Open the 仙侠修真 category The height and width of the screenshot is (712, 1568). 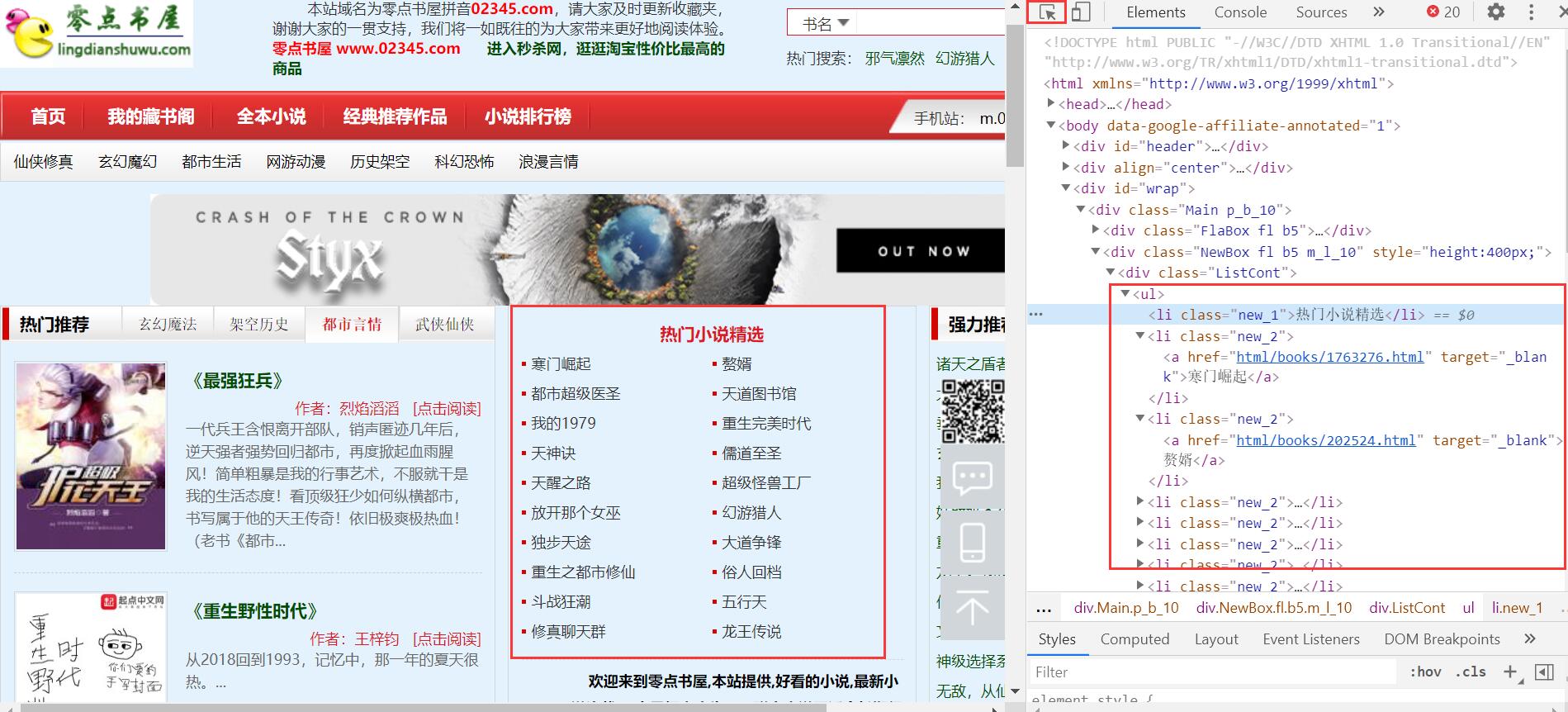[x=43, y=161]
